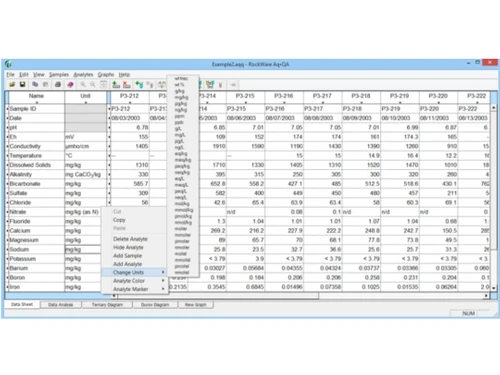Open the Analytes menu

click(x=83, y=74)
